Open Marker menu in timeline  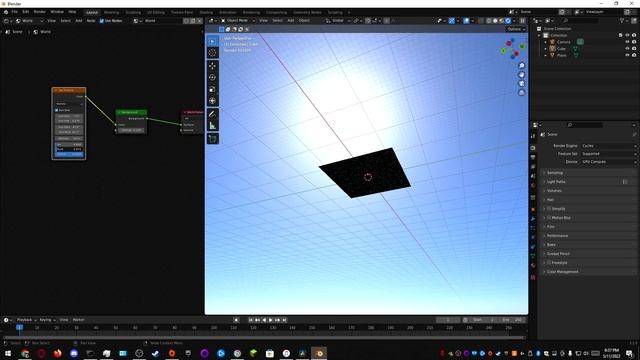point(78,320)
